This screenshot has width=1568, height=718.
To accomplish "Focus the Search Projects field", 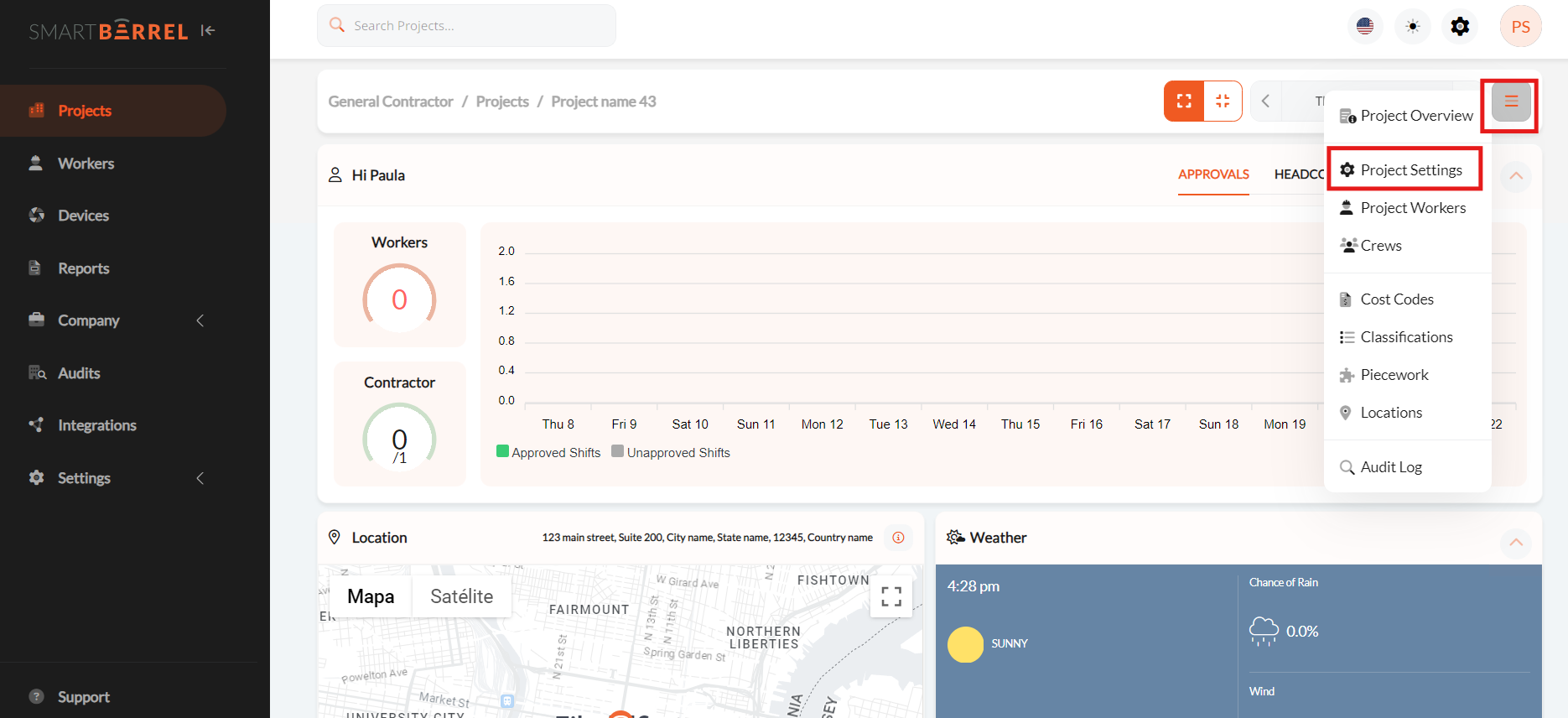I will tap(466, 26).
